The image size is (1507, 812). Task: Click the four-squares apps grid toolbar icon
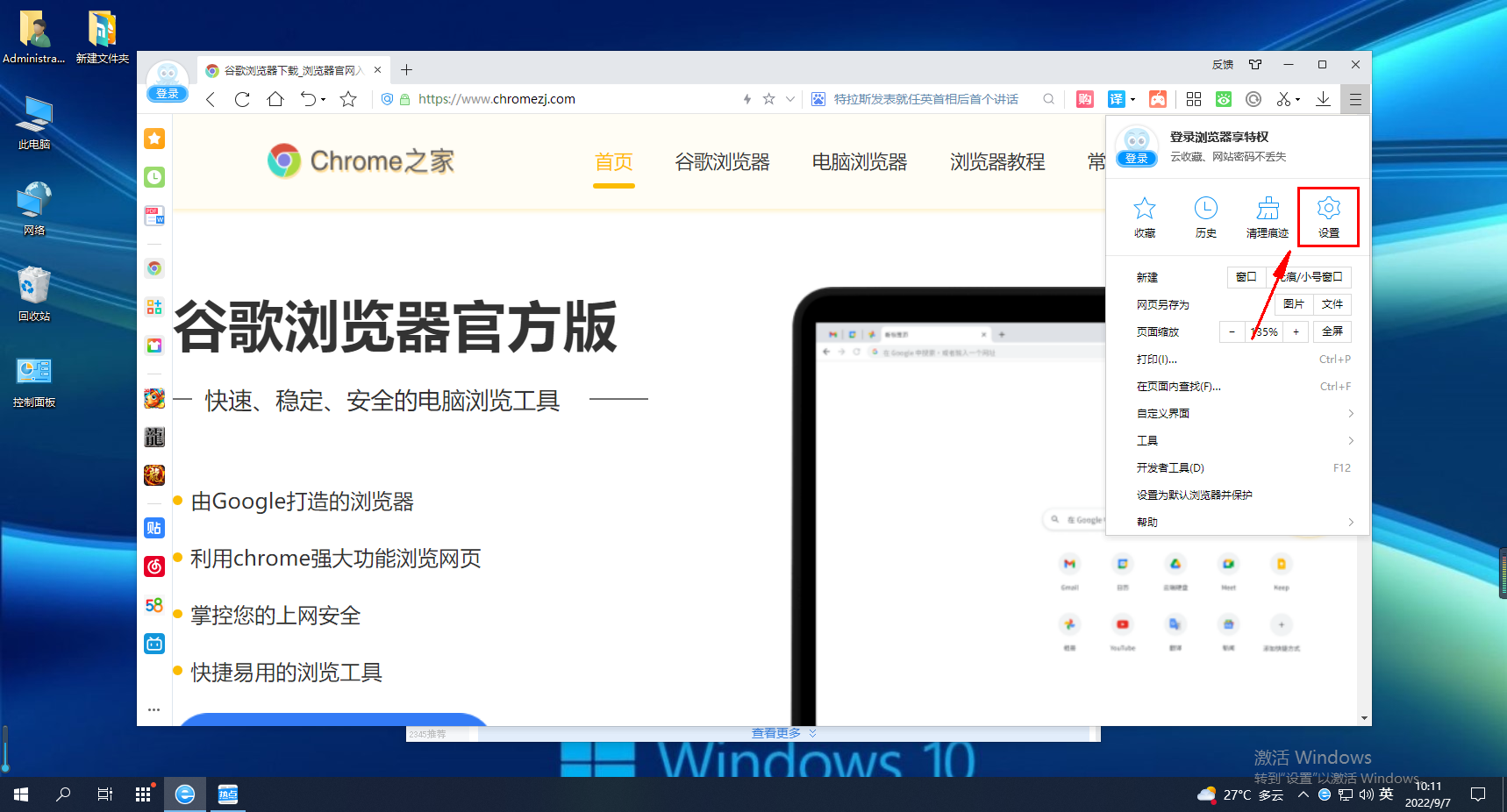(x=1194, y=99)
